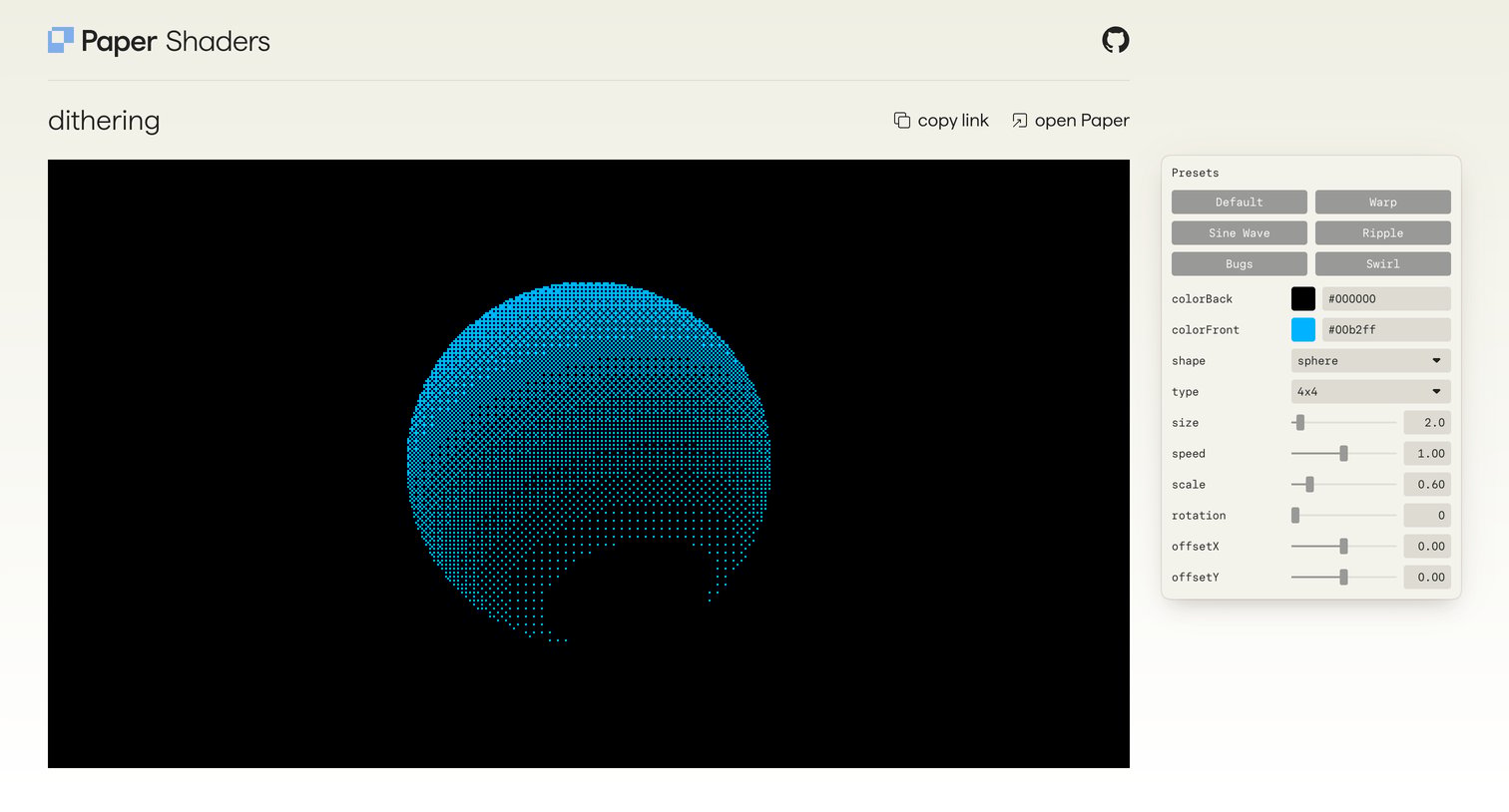Click the Presets heading text
Screen dimensions: 1509x812
(1195, 173)
